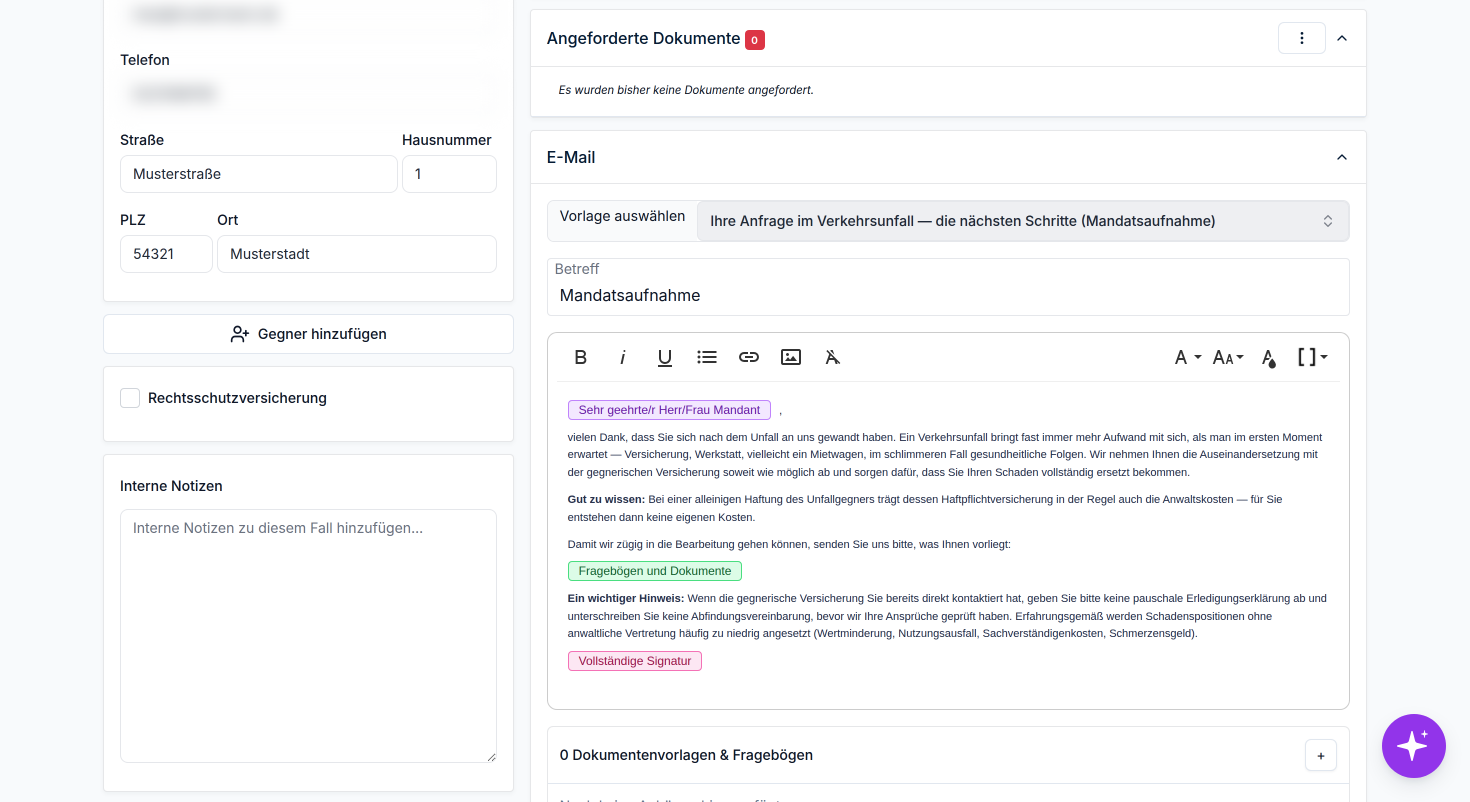Open font family dropdown in editor
Viewport: 1470px width, 802px height.
[x=1187, y=357]
